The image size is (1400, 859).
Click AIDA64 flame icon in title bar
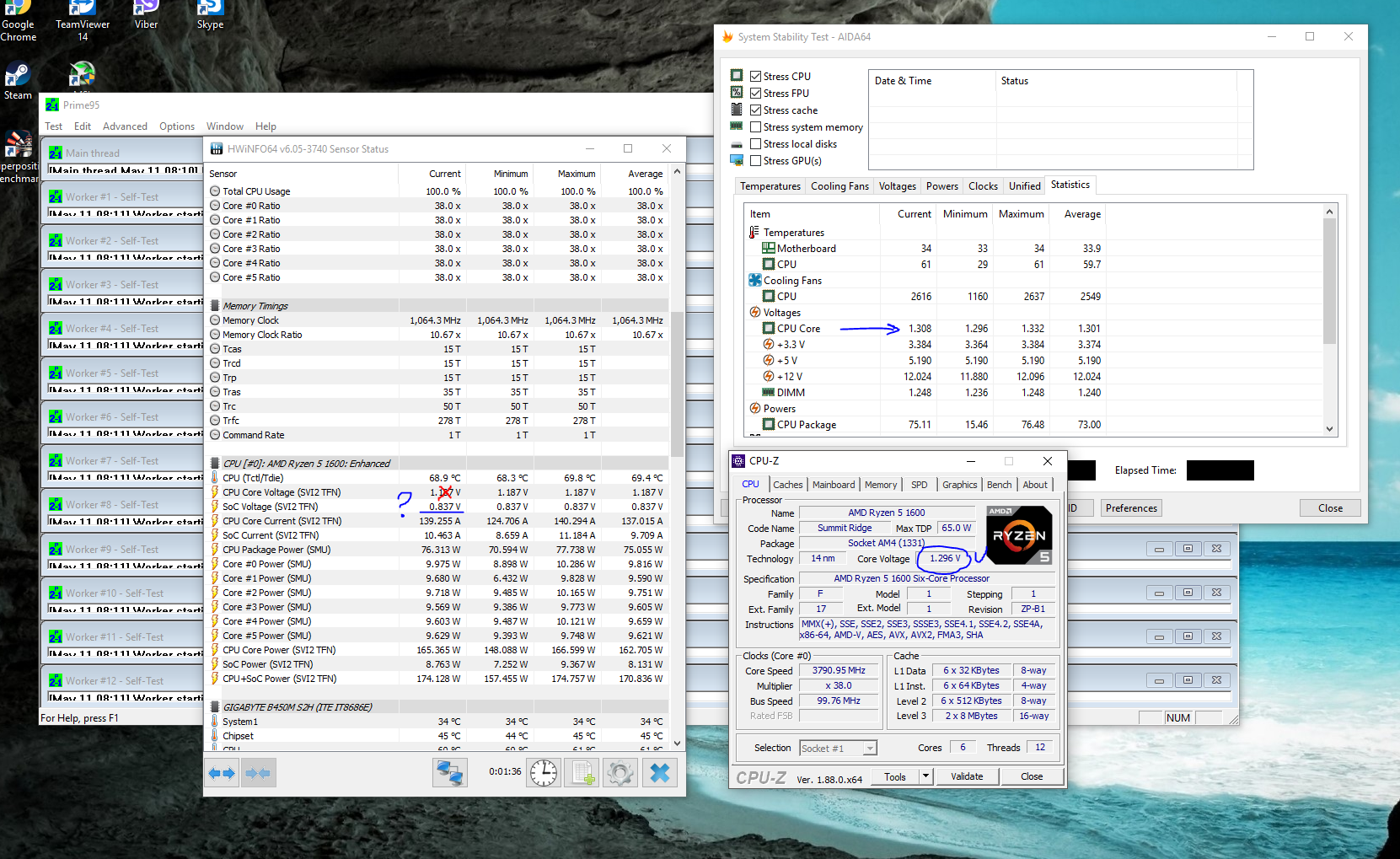click(x=728, y=37)
